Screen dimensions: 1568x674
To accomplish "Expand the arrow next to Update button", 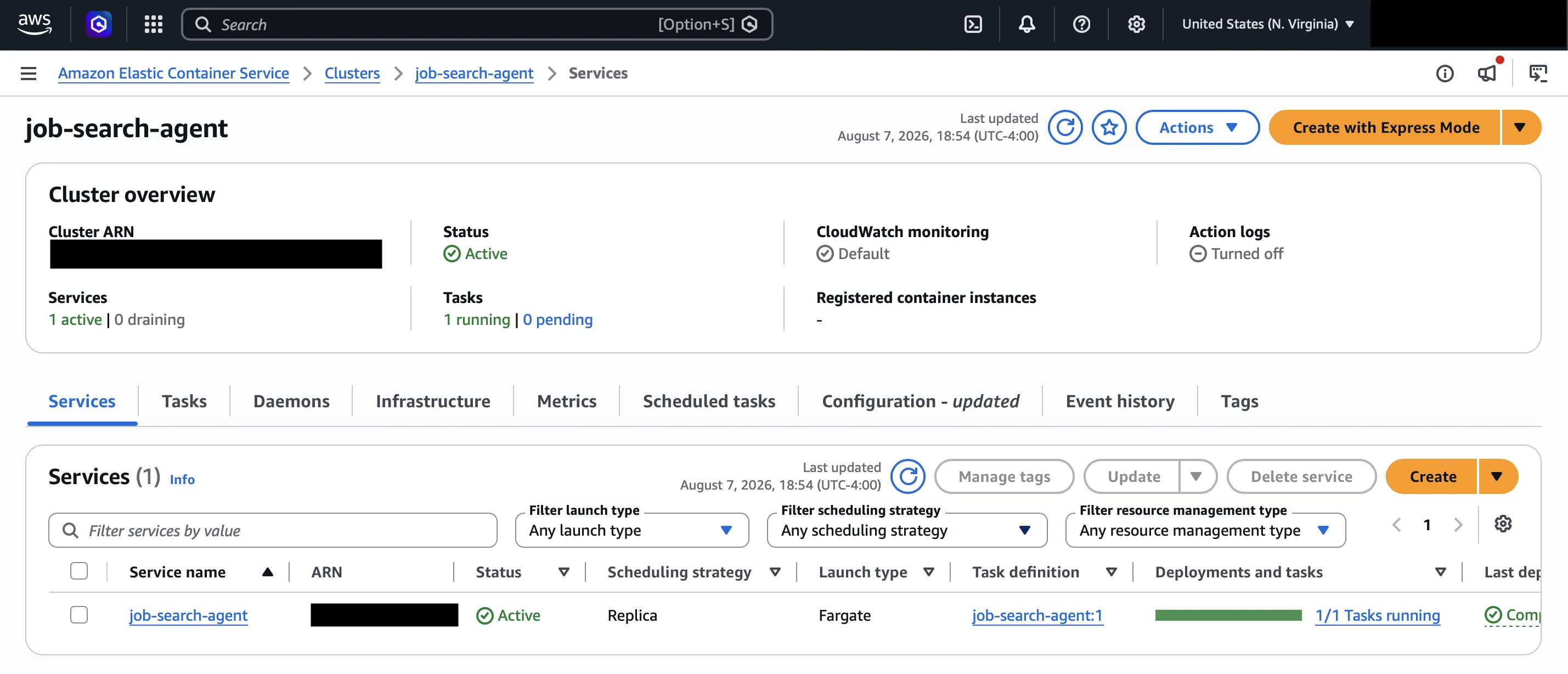I will [x=1197, y=476].
